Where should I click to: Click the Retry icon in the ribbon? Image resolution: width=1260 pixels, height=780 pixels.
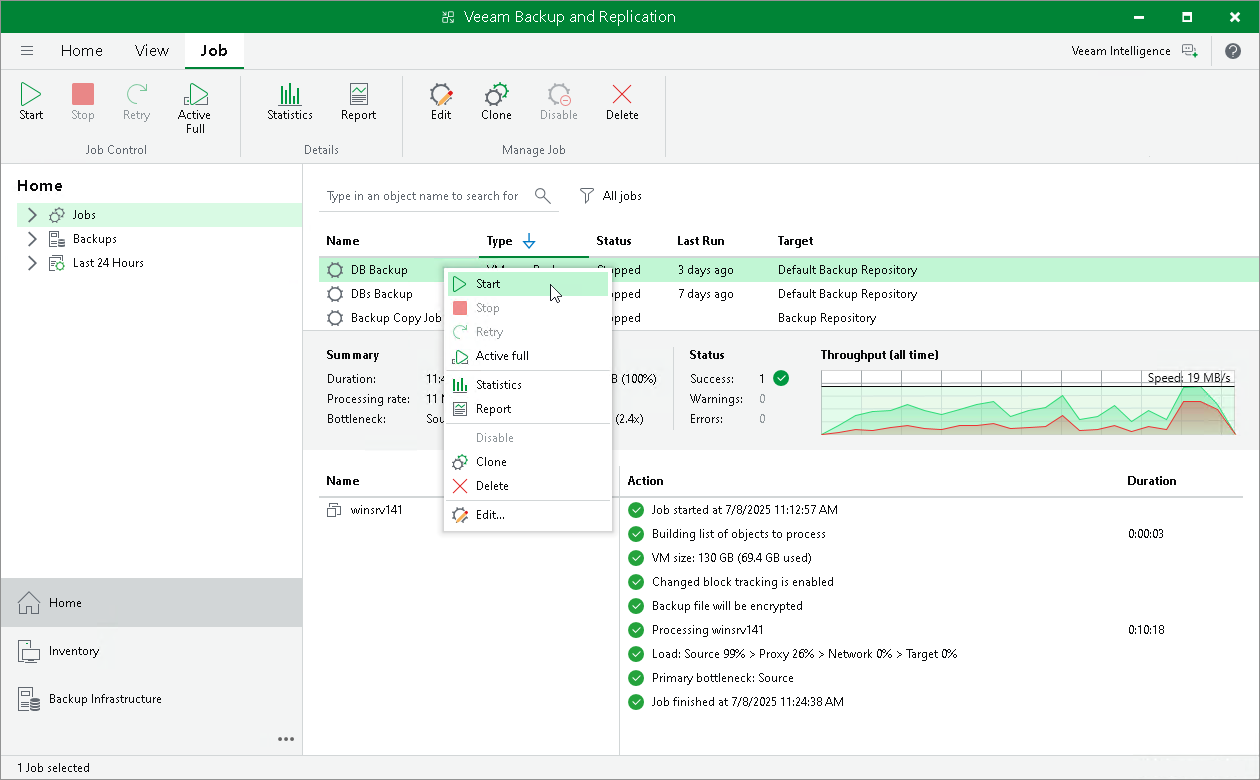136,100
